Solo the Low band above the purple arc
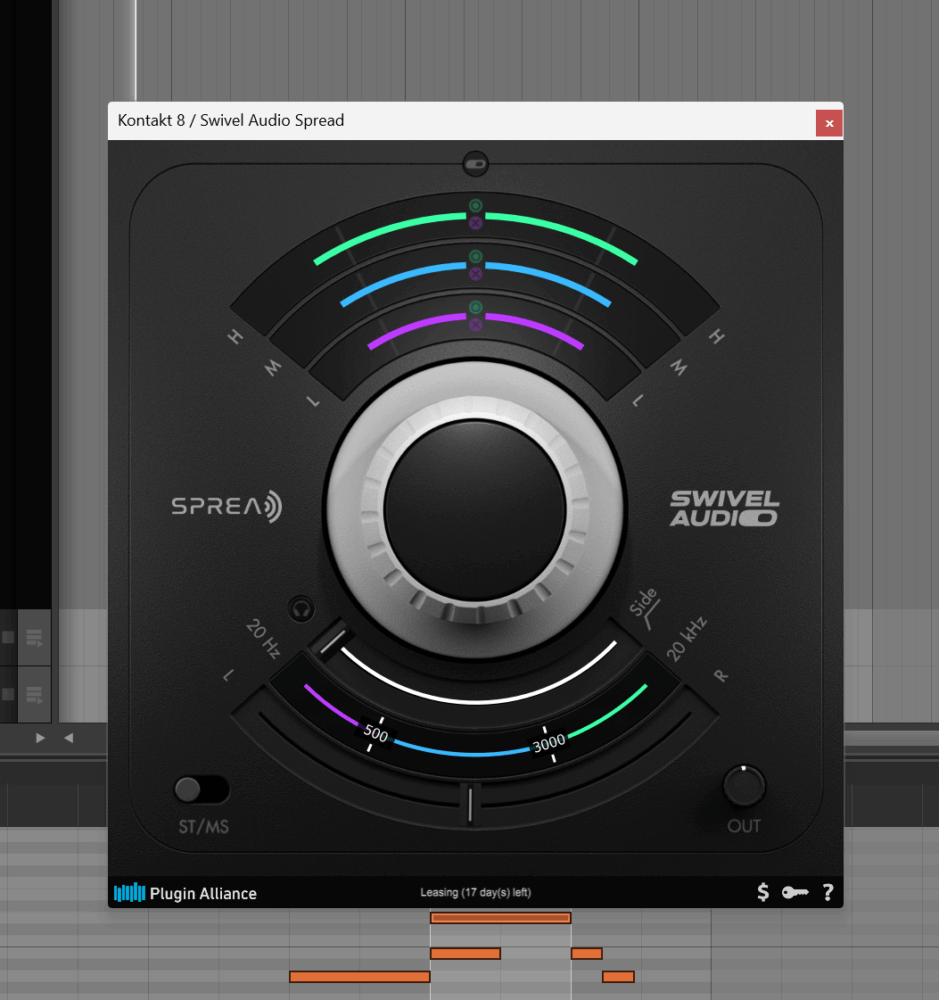 coord(475,307)
